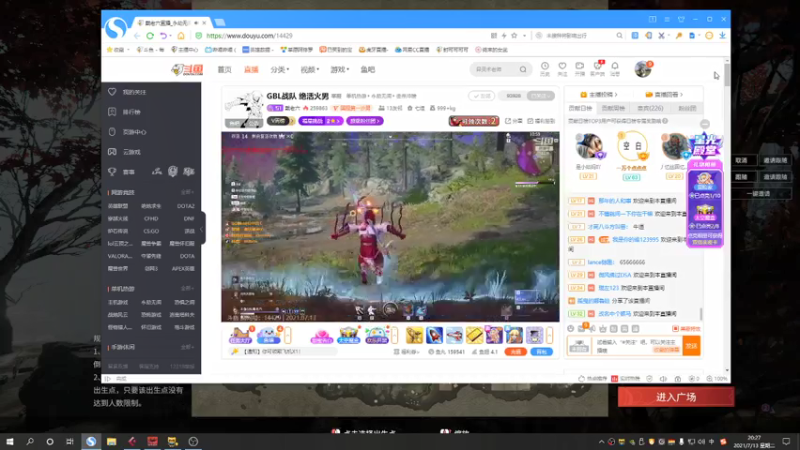Select the 鱼吧 navigation item
The image size is (800, 450).
point(367,69)
